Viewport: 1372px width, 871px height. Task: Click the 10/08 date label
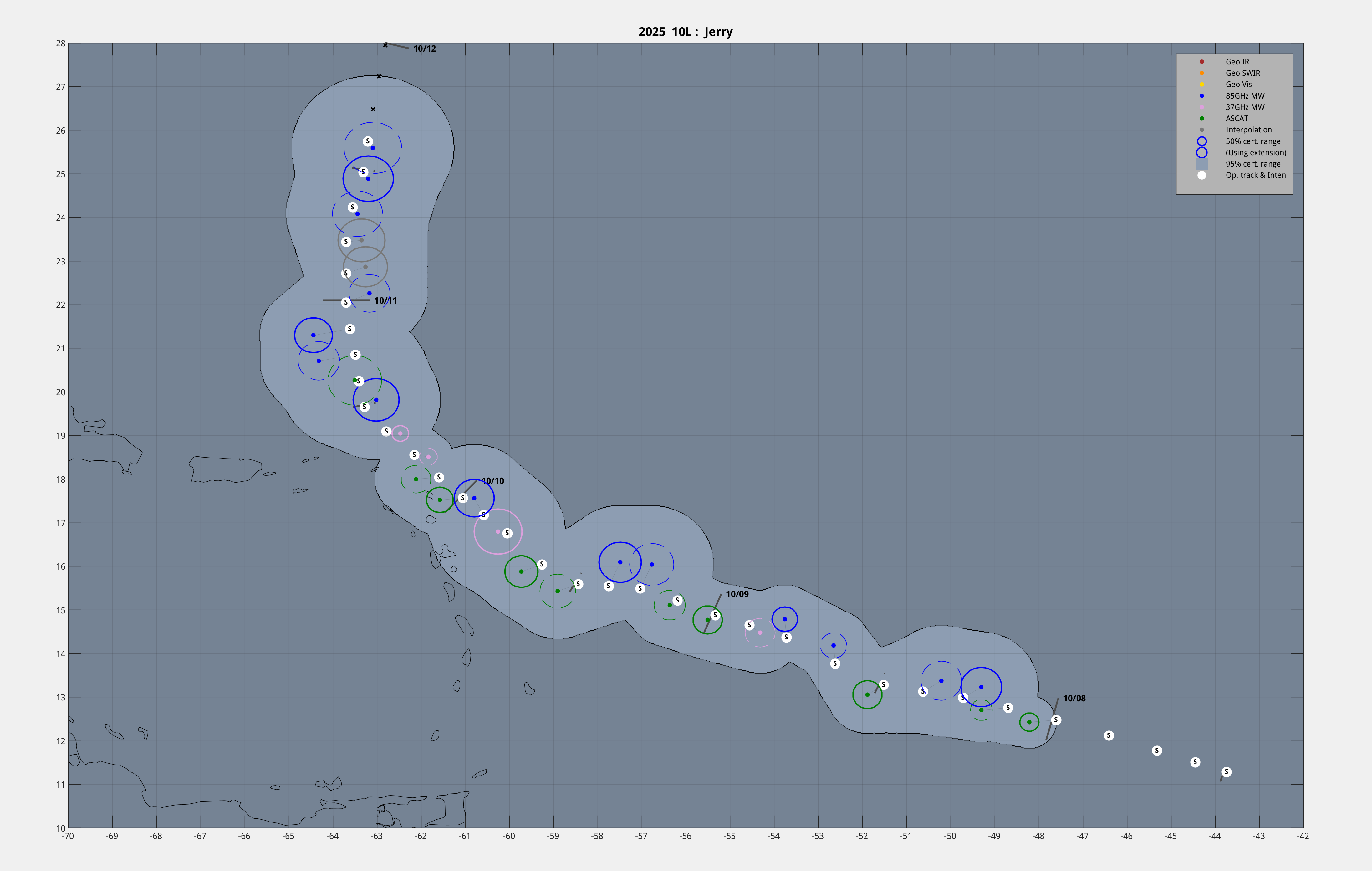pyautogui.click(x=1074, y=698)
